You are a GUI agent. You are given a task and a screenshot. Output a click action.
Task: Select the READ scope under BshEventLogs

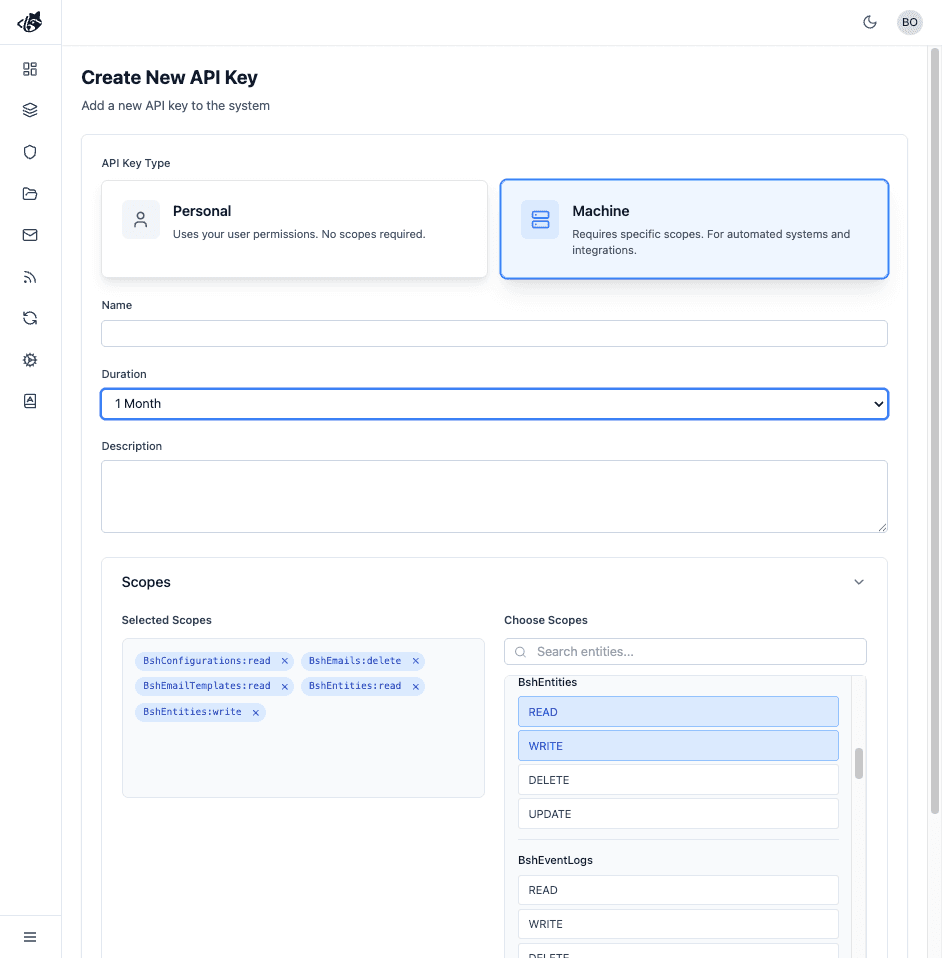pos(678,889)
